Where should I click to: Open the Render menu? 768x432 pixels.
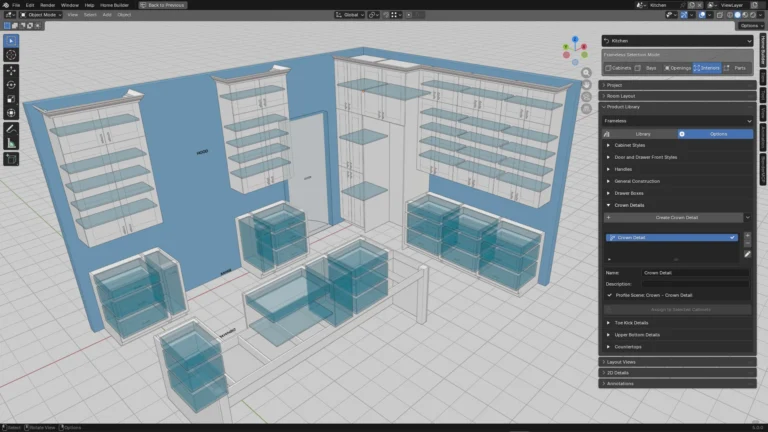click(48, 5)
